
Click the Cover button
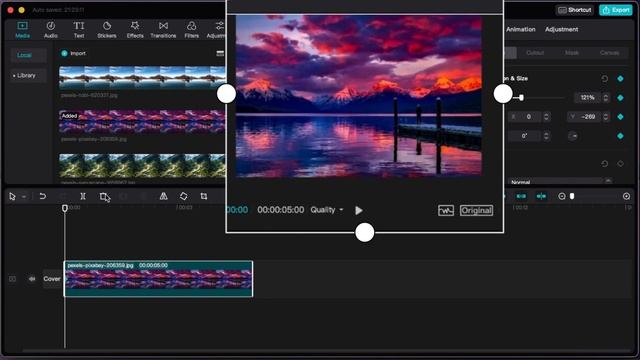tap(52, 279)
